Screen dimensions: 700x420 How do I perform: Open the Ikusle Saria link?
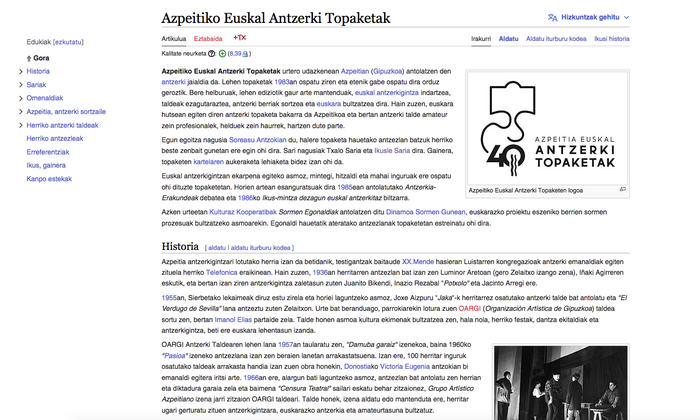[x=392, y=150]
